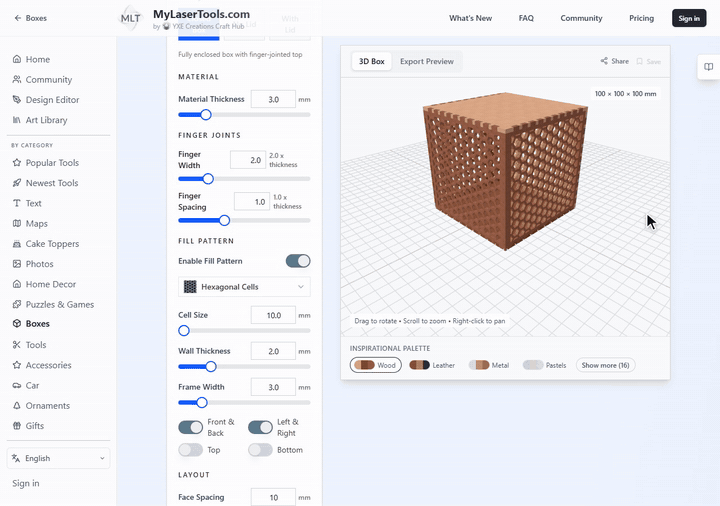Enable the Bottom fill pattern switch

coord(260,450)
